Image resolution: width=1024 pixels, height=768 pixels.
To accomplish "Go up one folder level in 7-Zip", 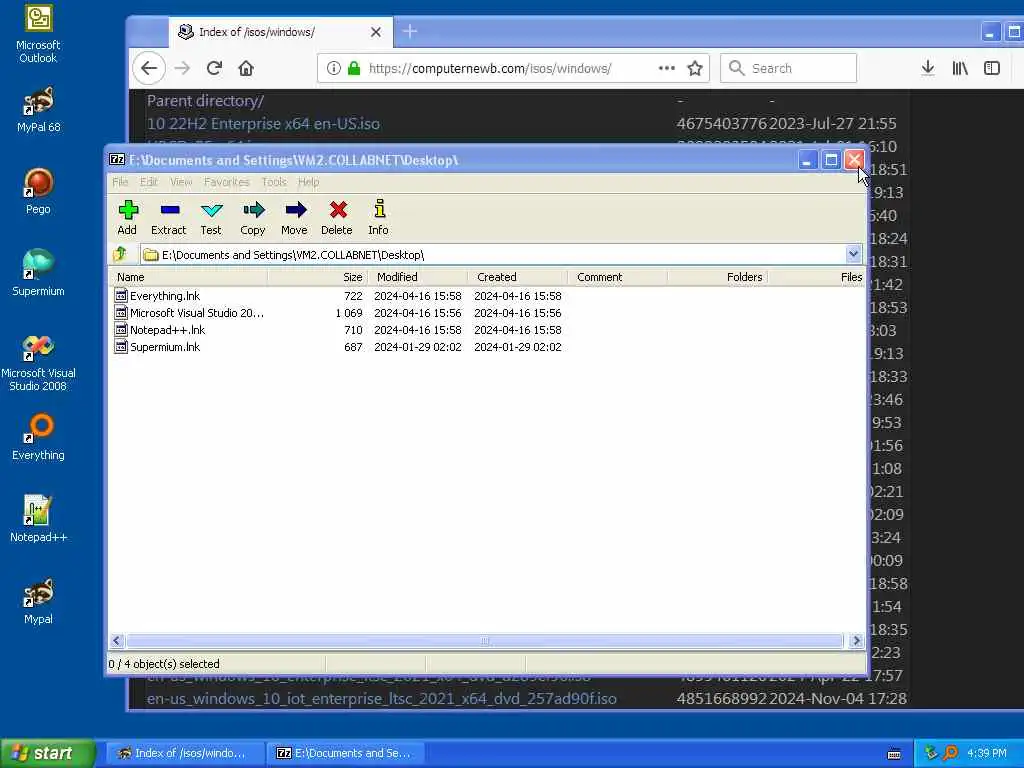I will (x=121, y=254).
